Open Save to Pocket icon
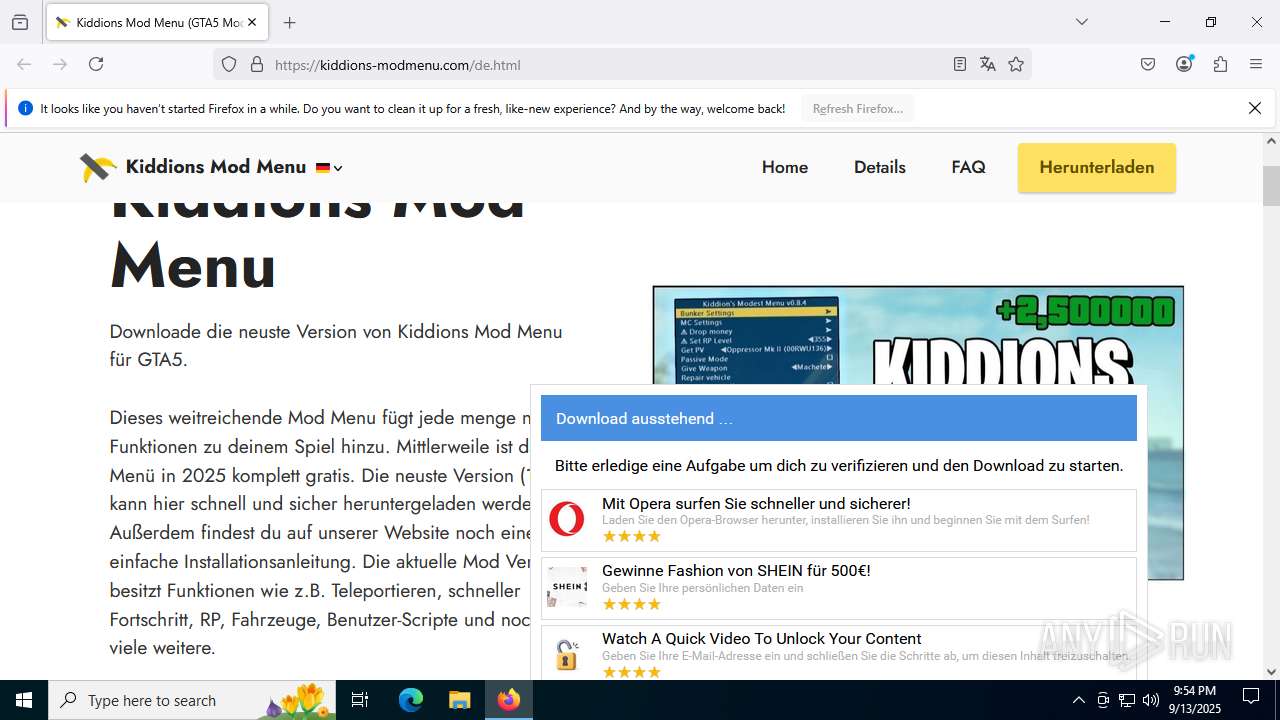 (1148, 64)
